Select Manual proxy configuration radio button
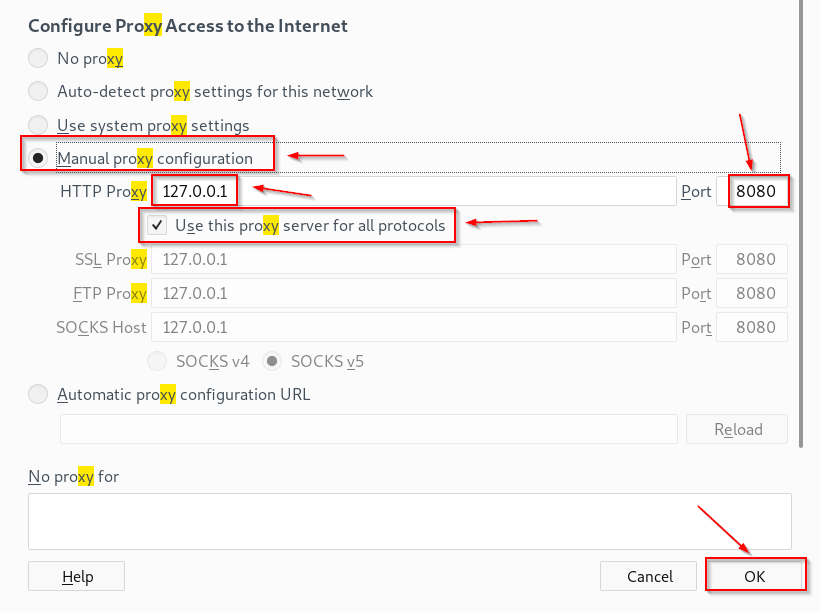This screenshot has width=820, height=612. 38,158
